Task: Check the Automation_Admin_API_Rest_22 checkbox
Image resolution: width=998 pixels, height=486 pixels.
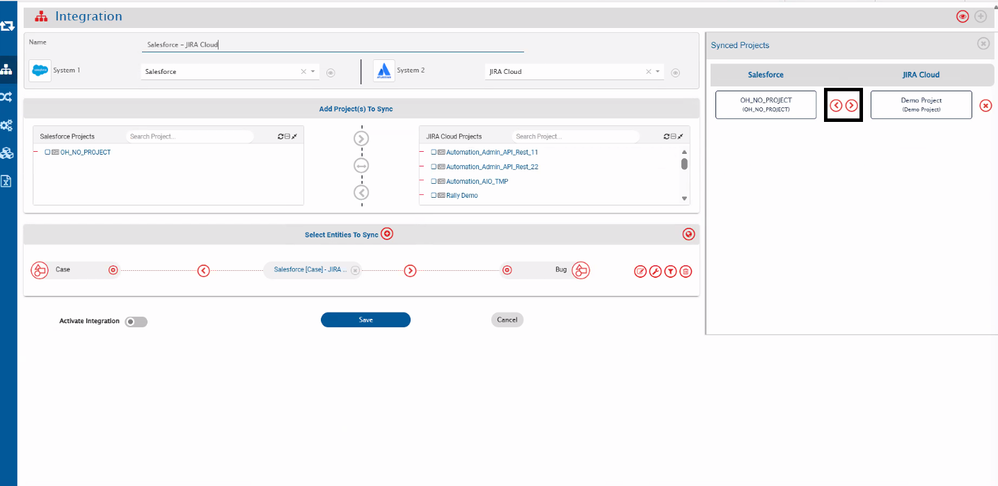Action: pyautogui.click(x=433, y=167)
